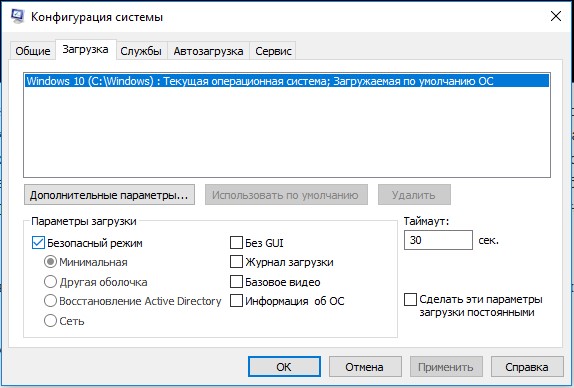This screenshot has height=388, width=574.
Task: Click Использовать по умолчанию button
Action: pos(286,195)
